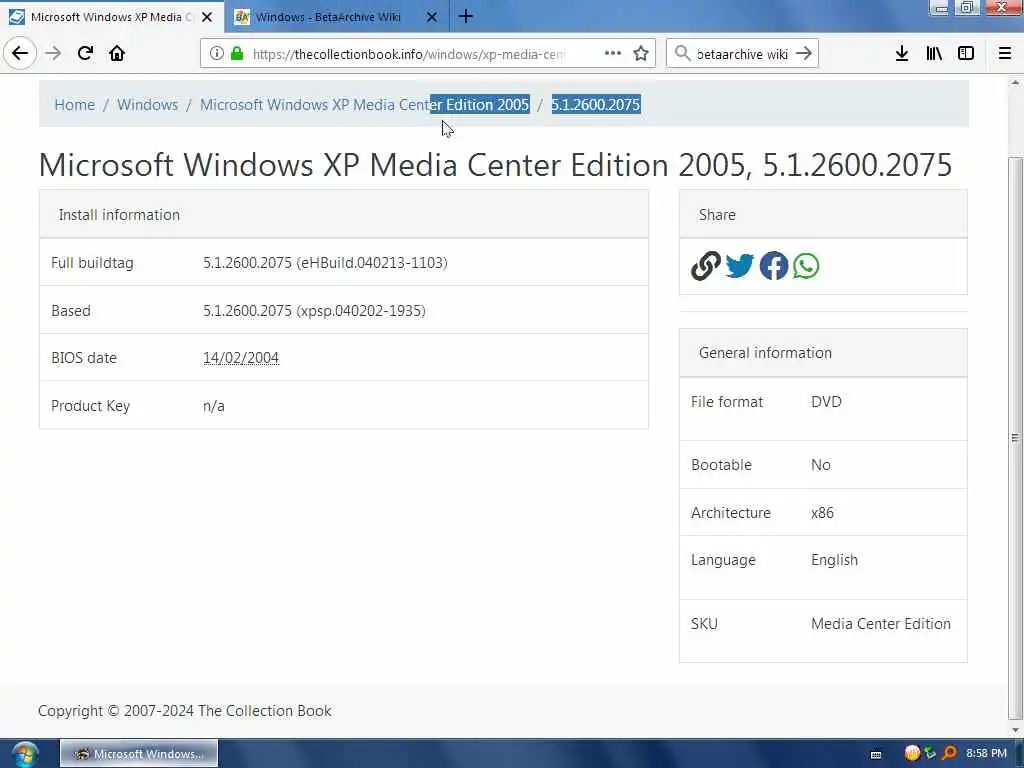The image size is (1024, 768).
Task: Share this page on Twitter
Action: pos(739,266)
